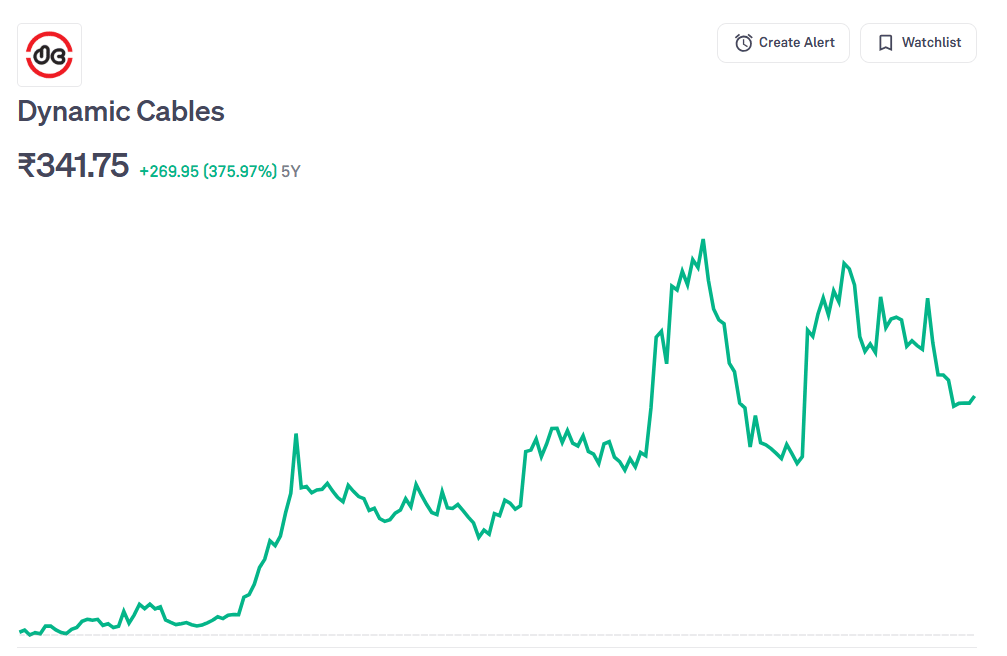This screenshot has height=656, width=1007.
Task: Click the red ring of the company logo
Action: click(50, 35)
